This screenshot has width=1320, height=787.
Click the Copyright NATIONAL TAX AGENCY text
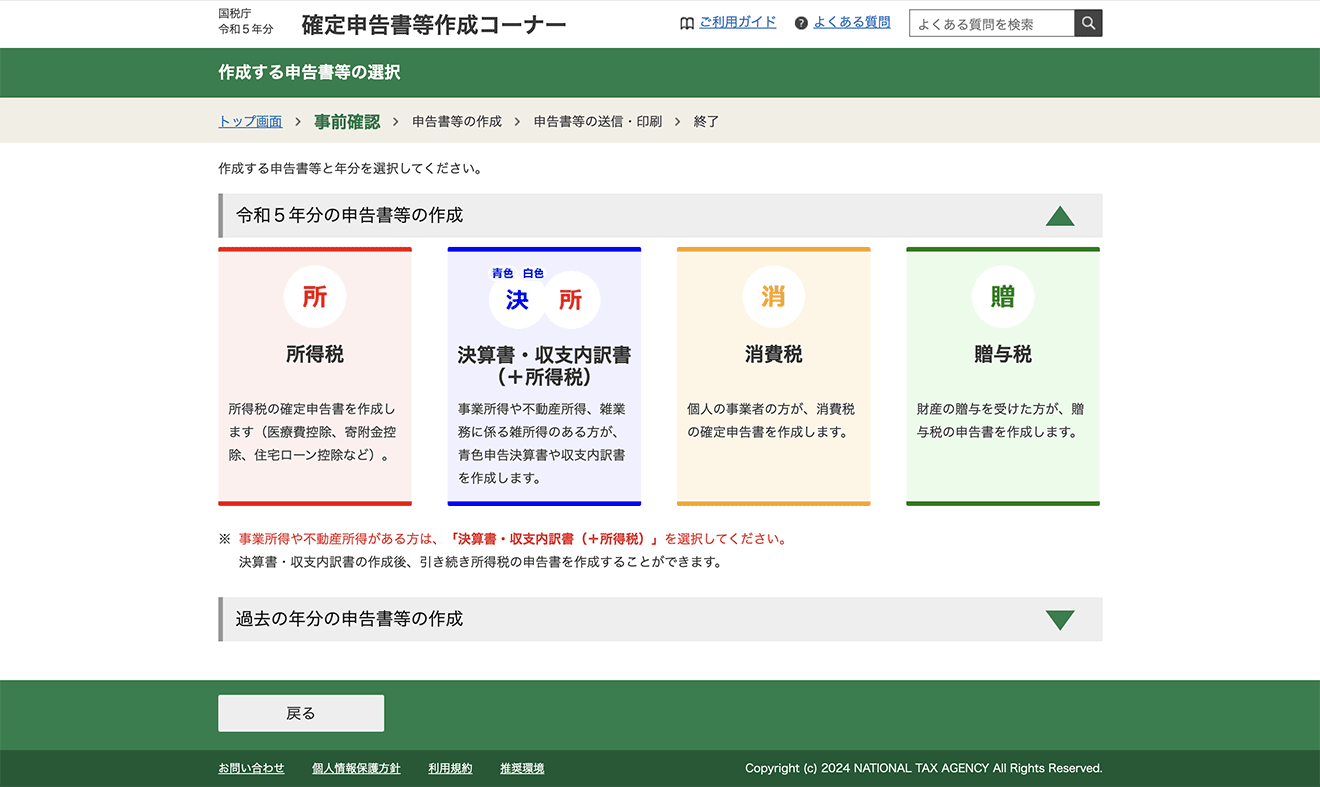[x=924, y=768]
